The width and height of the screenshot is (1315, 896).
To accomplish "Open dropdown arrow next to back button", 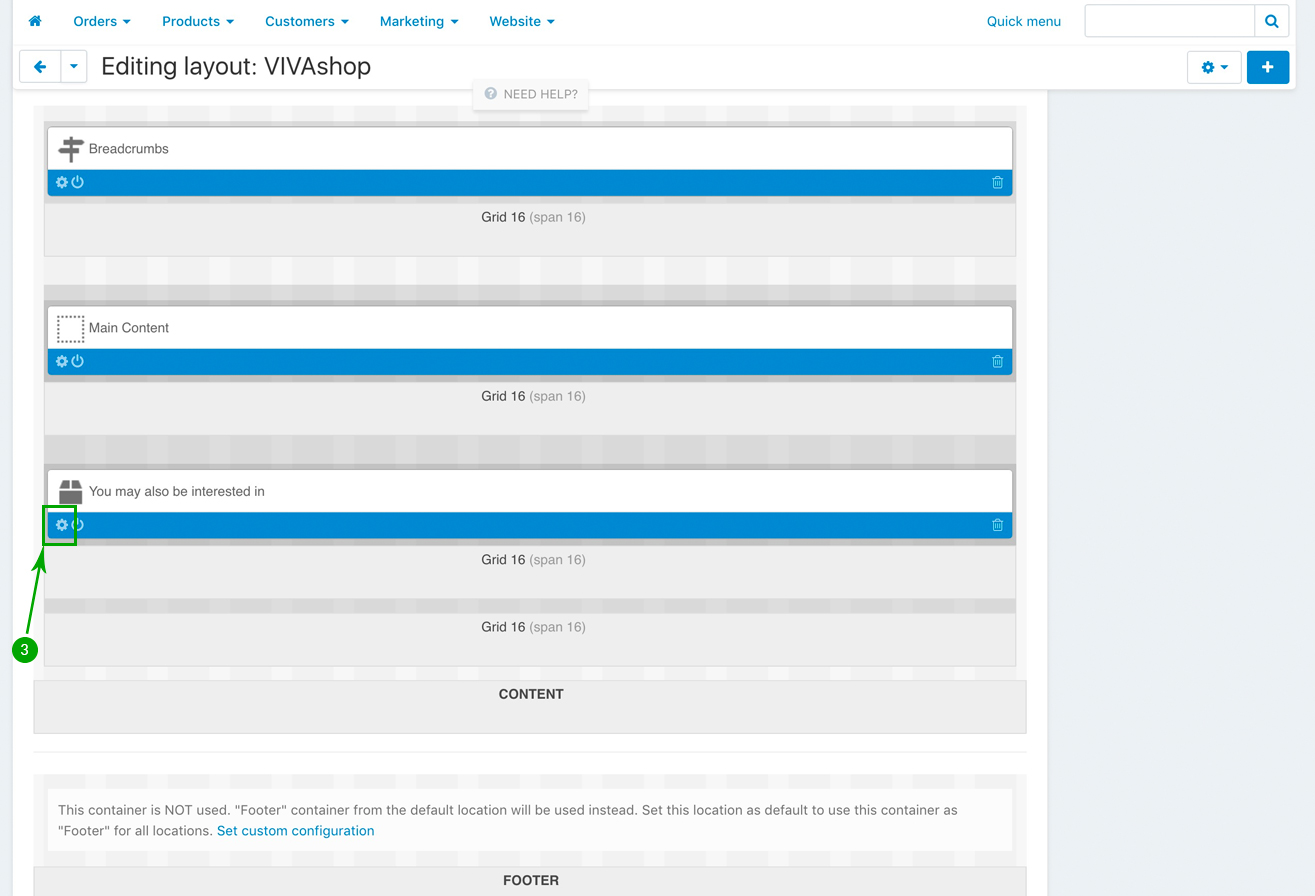I will [74, 67].
